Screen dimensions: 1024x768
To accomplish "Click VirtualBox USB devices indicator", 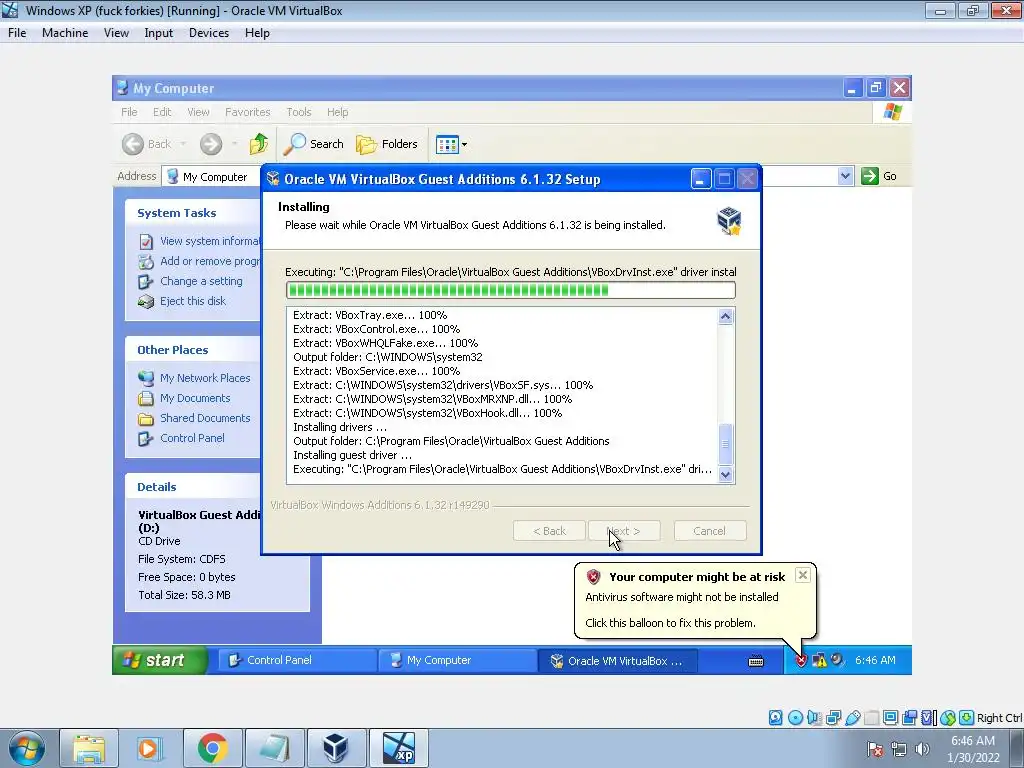I will (852, 718).
